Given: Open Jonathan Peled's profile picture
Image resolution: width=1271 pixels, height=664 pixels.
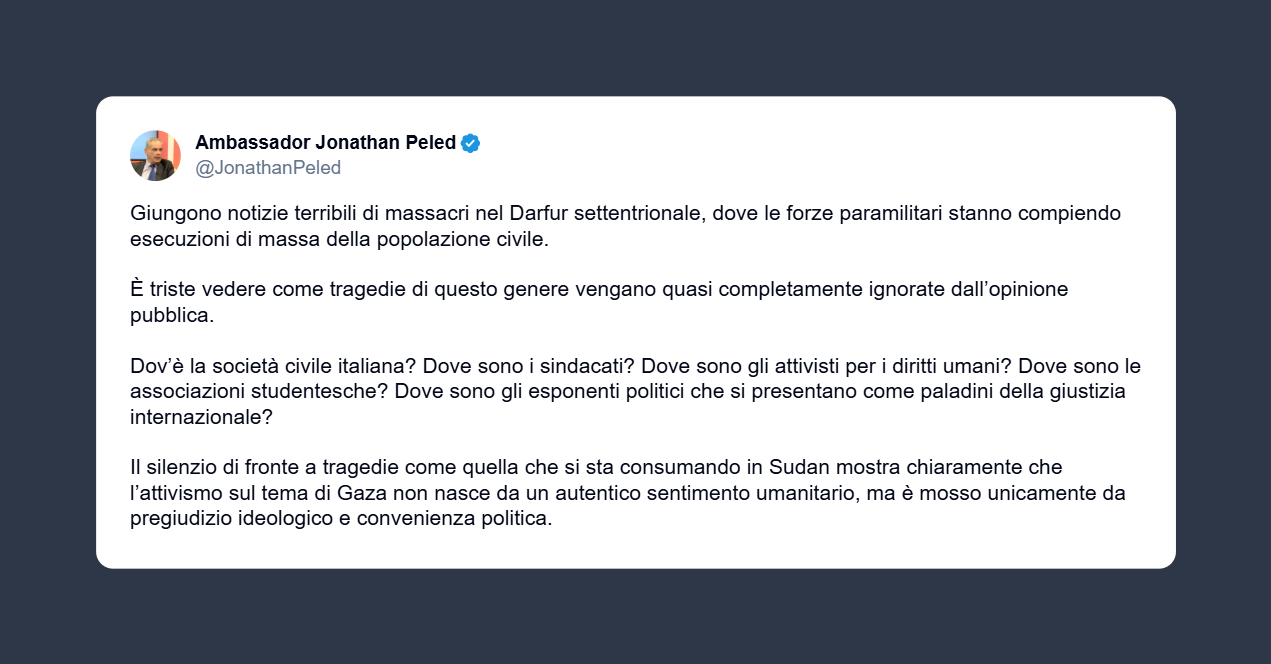Looking at the screenshot, I should click(x=155, y=155).
